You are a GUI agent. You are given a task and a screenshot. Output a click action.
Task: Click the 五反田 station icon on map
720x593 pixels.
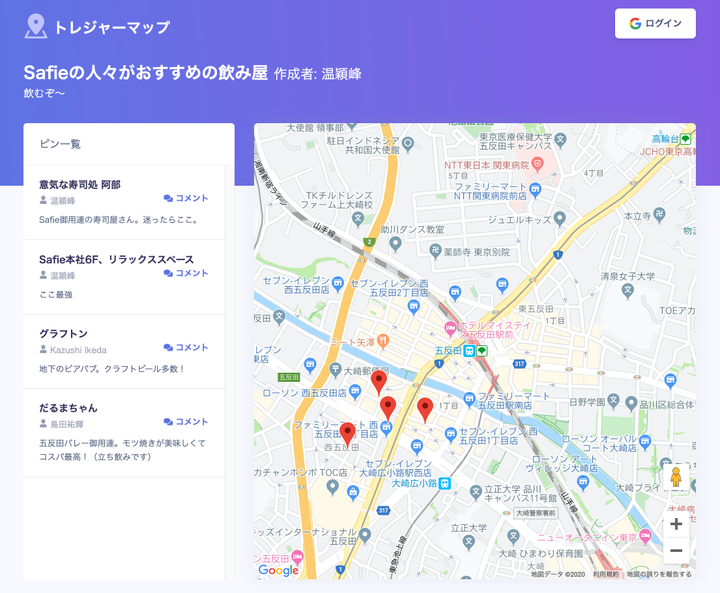[x=469, y=351]
